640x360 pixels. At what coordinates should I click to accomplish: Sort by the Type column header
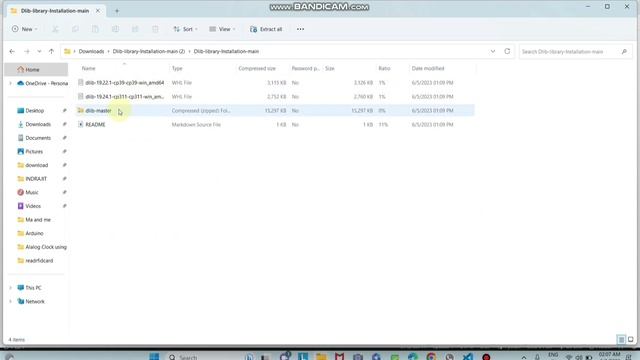pos(177,69)
